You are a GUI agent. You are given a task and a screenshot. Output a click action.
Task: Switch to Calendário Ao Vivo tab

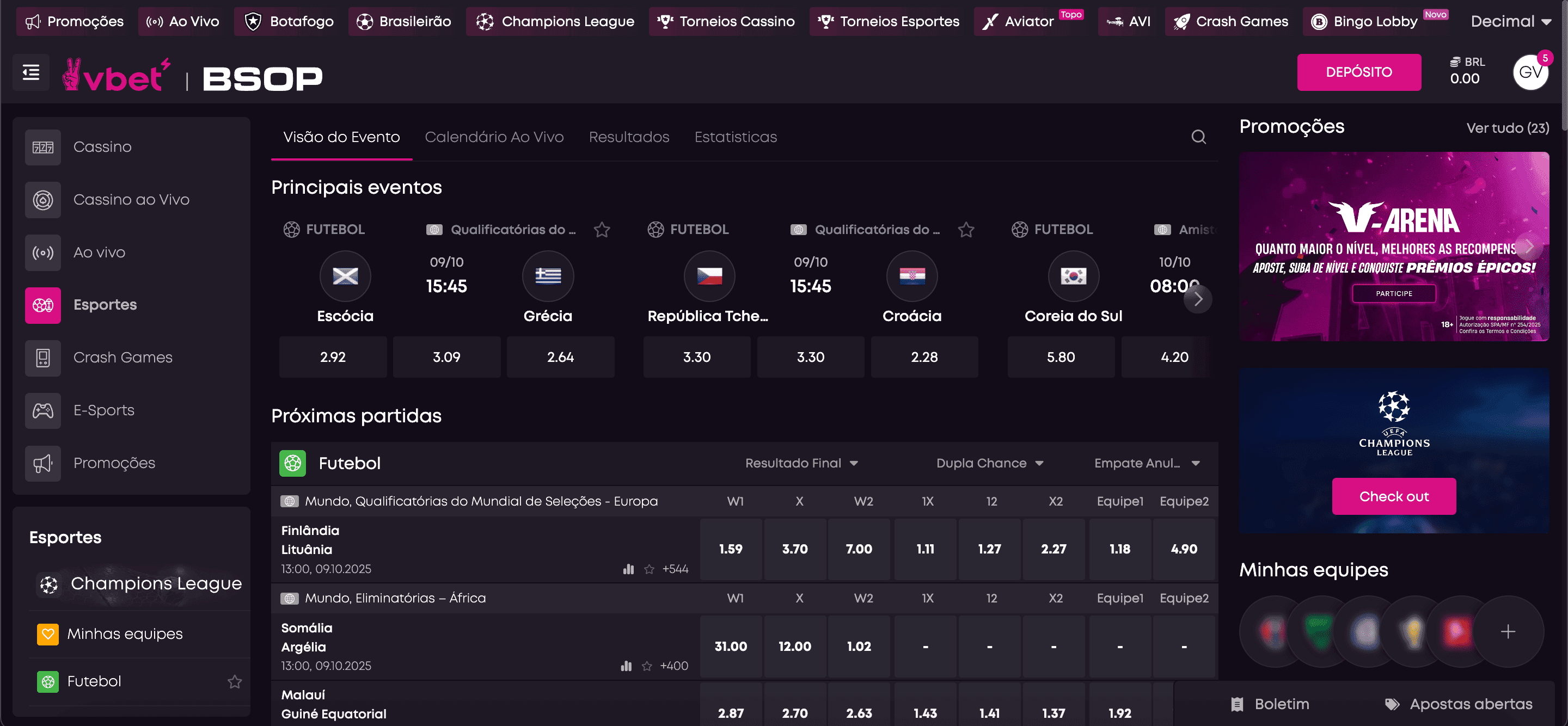(x=494, y=137)
